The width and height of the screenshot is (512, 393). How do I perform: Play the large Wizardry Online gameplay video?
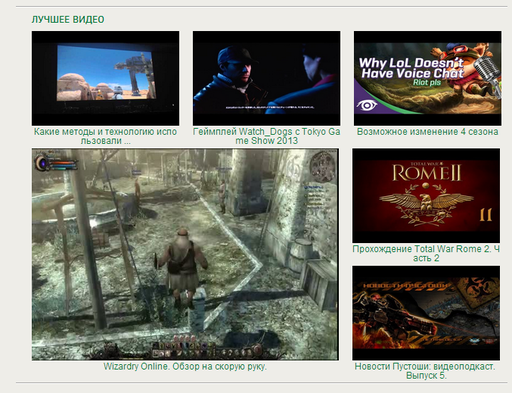pos(185,254)
